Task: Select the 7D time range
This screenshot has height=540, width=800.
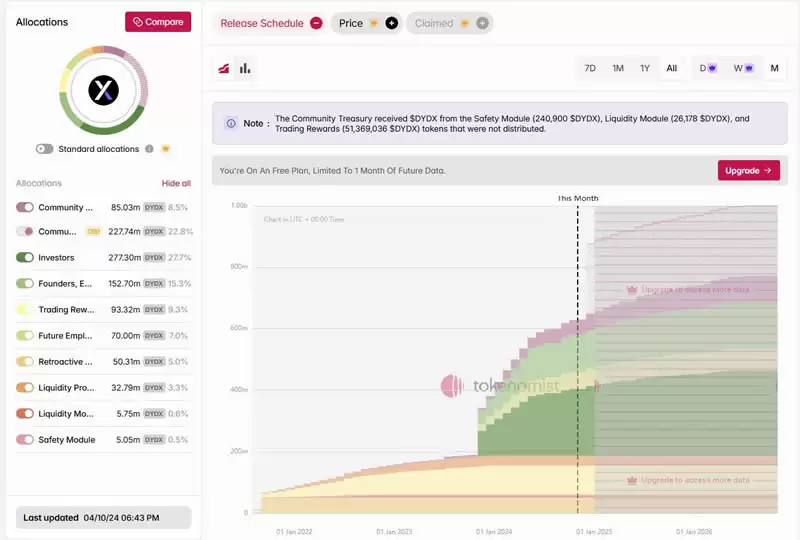Action: (x=590, y=68)
